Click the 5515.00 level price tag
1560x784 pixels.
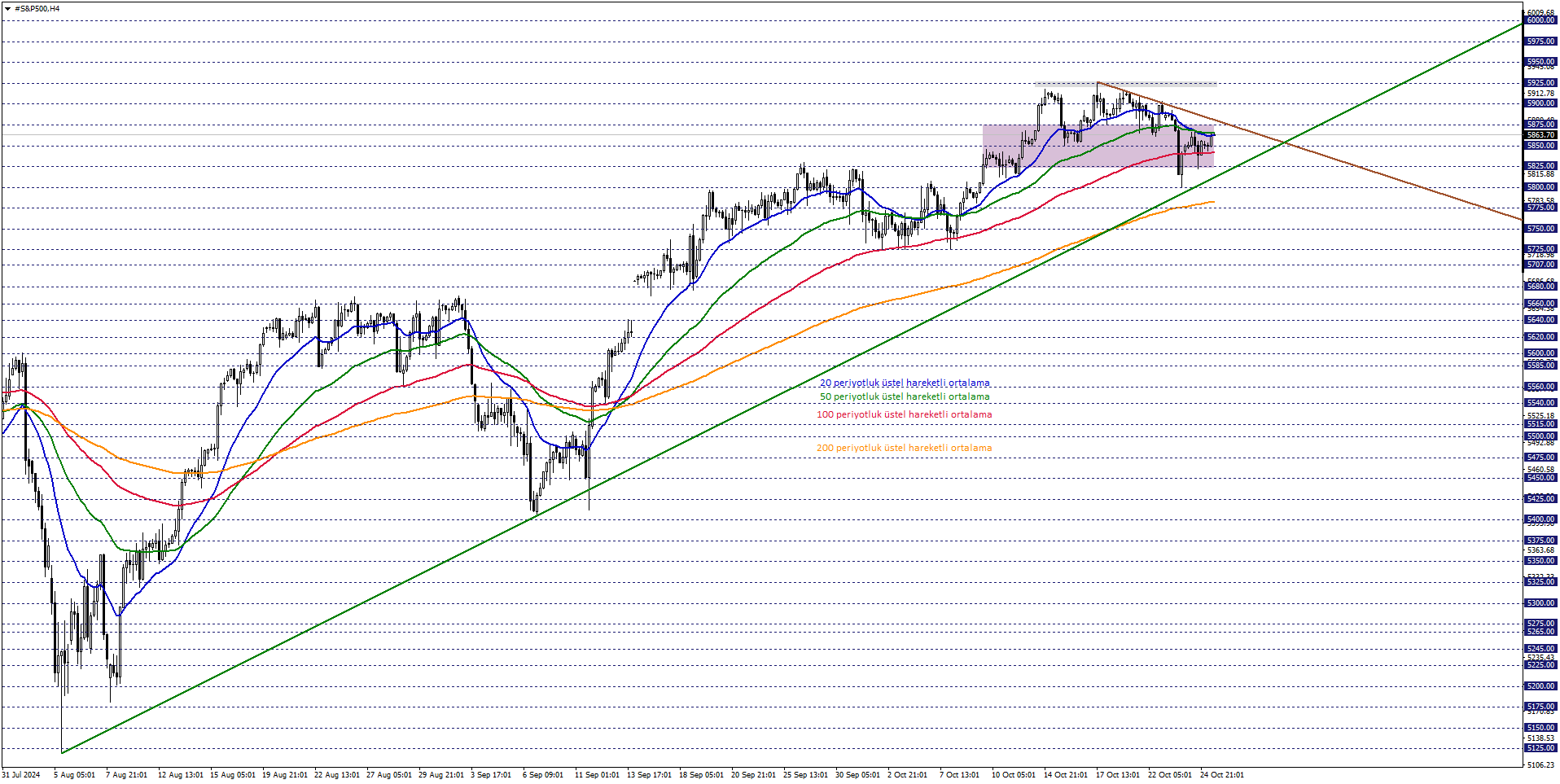(1540, 424)
